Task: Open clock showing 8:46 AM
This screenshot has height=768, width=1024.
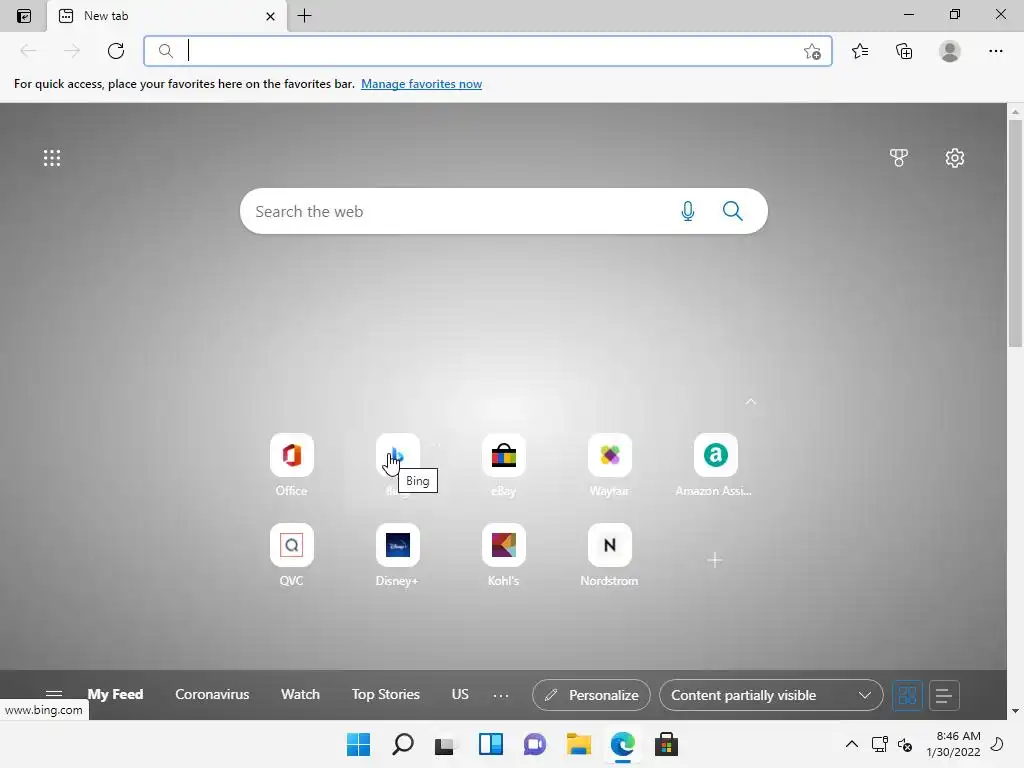Action: click(x=953, y=744)
